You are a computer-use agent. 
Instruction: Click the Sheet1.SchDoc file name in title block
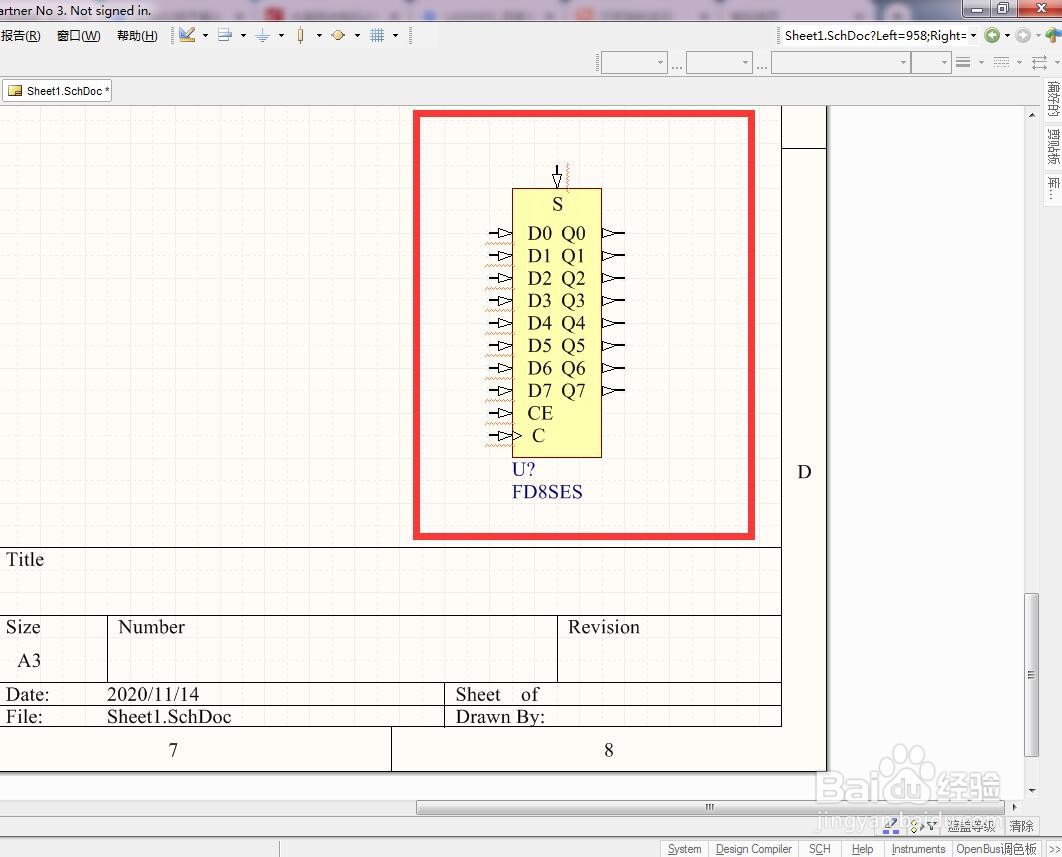[x=169, y=717]
